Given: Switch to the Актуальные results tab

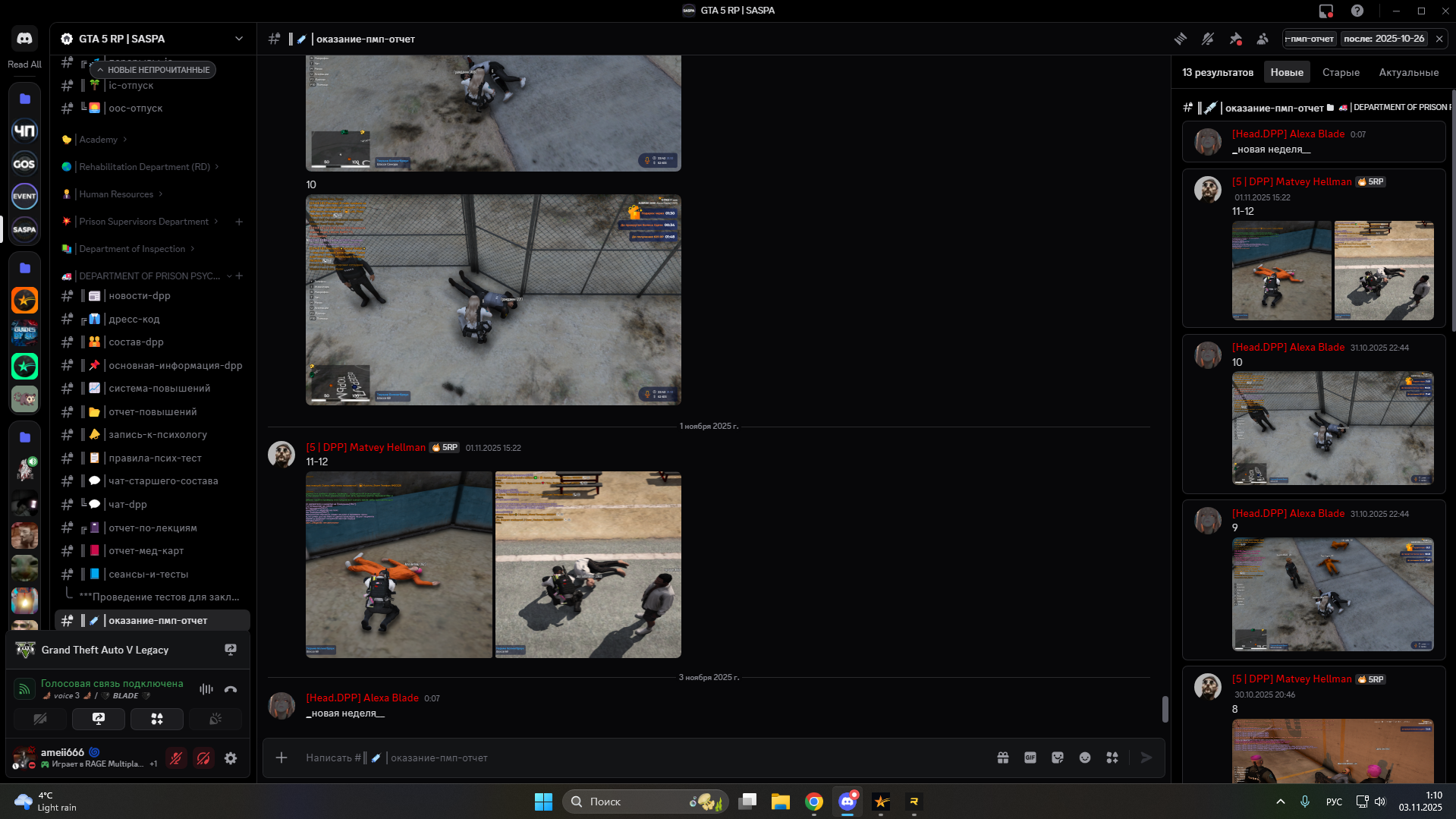Looking at the screenshot, I should (1408, 73).
